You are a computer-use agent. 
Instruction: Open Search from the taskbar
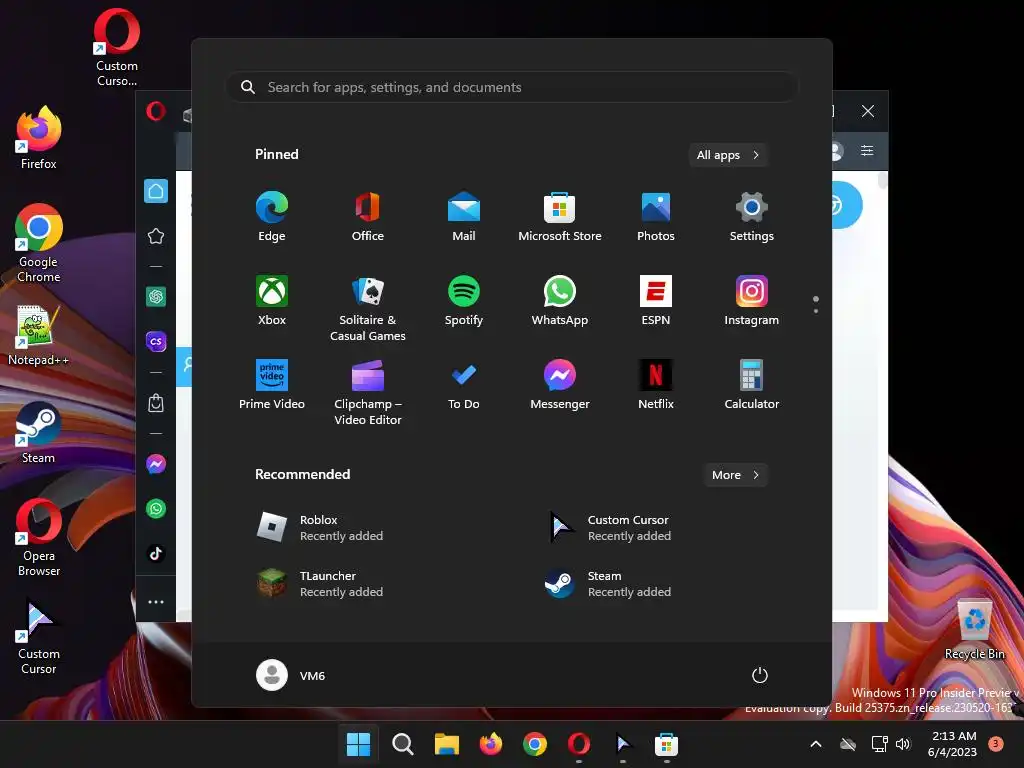pos(402,744)
